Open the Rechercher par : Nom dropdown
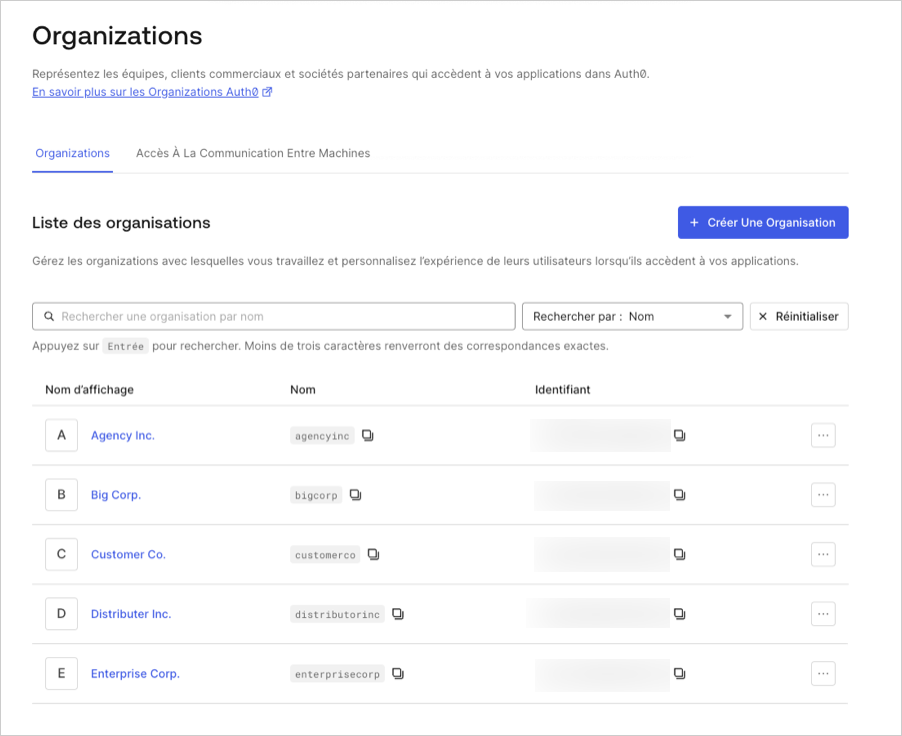Screen dimensions: 902x736 pyautogui.click(x=632, y=316)
